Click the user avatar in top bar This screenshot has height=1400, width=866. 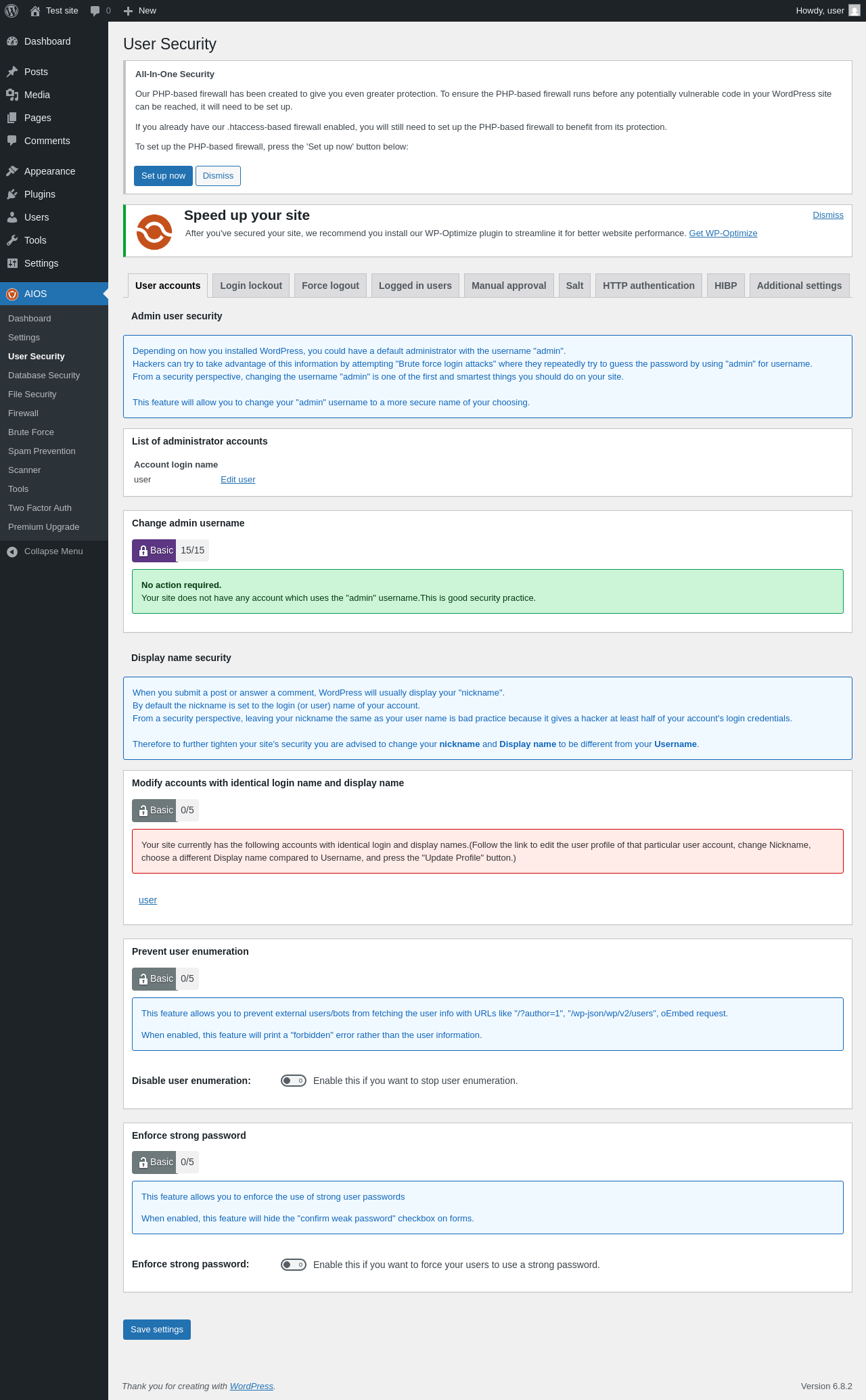click(854, 11)
